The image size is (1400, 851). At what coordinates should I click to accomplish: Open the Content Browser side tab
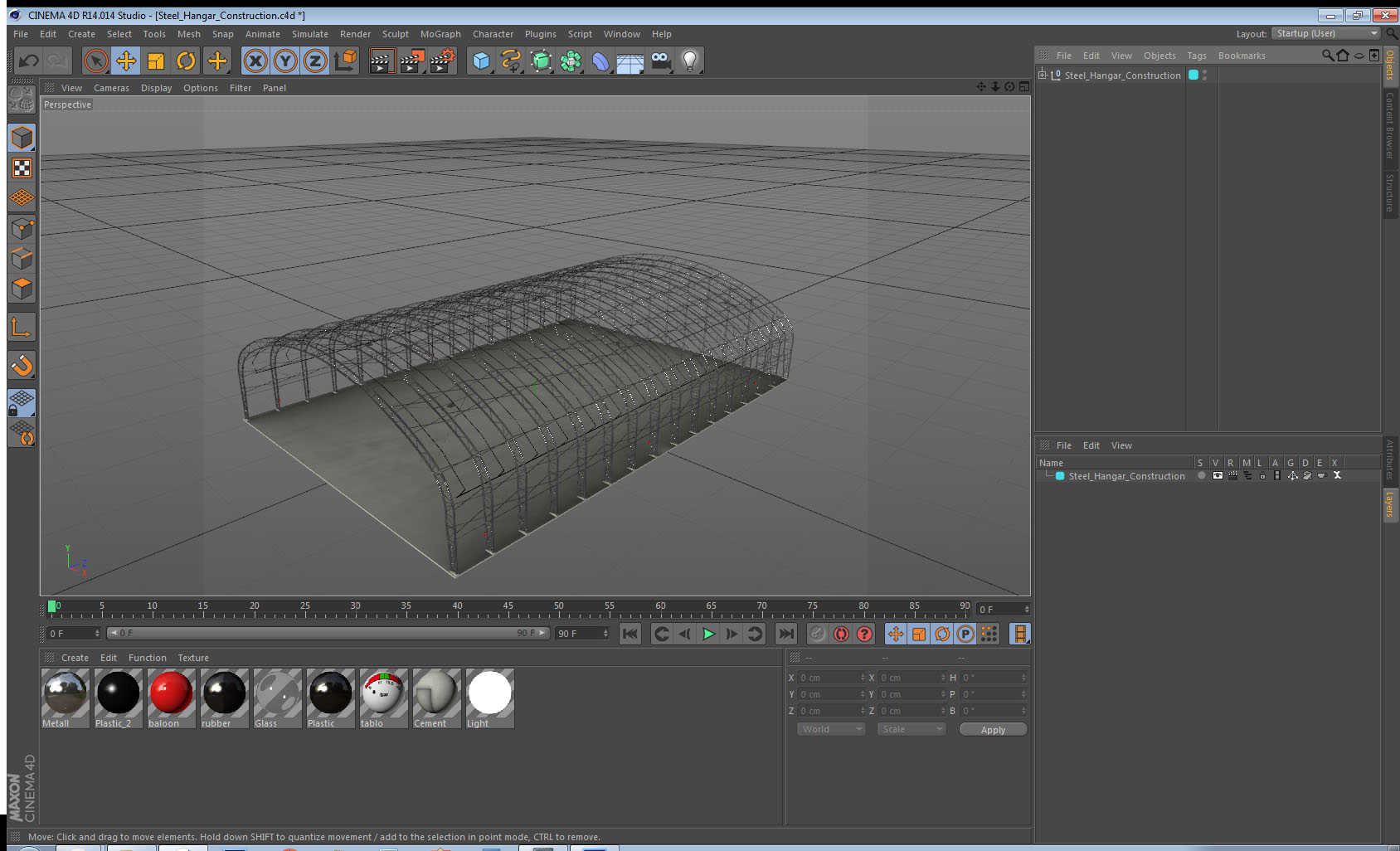(1389, 126)
